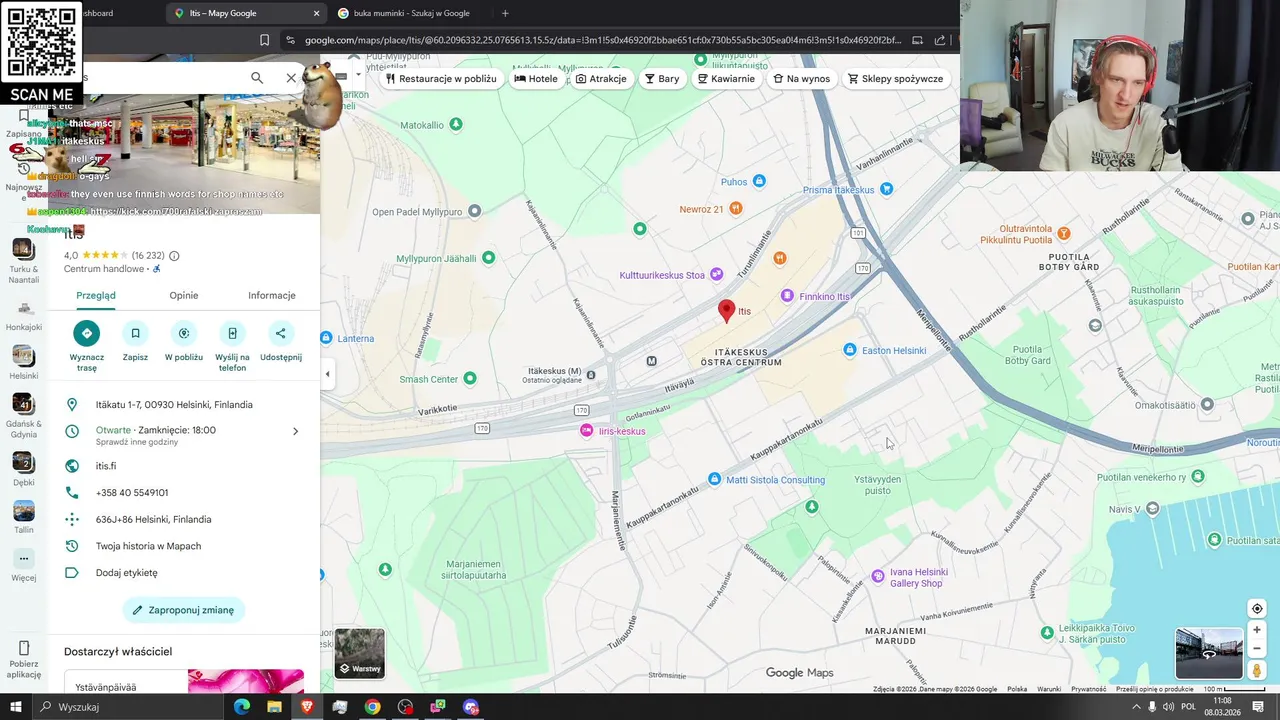The height and width of the screenshot is (720, 1280).
Task: Open site settings icon beside URL
Action: click(290, 40)
